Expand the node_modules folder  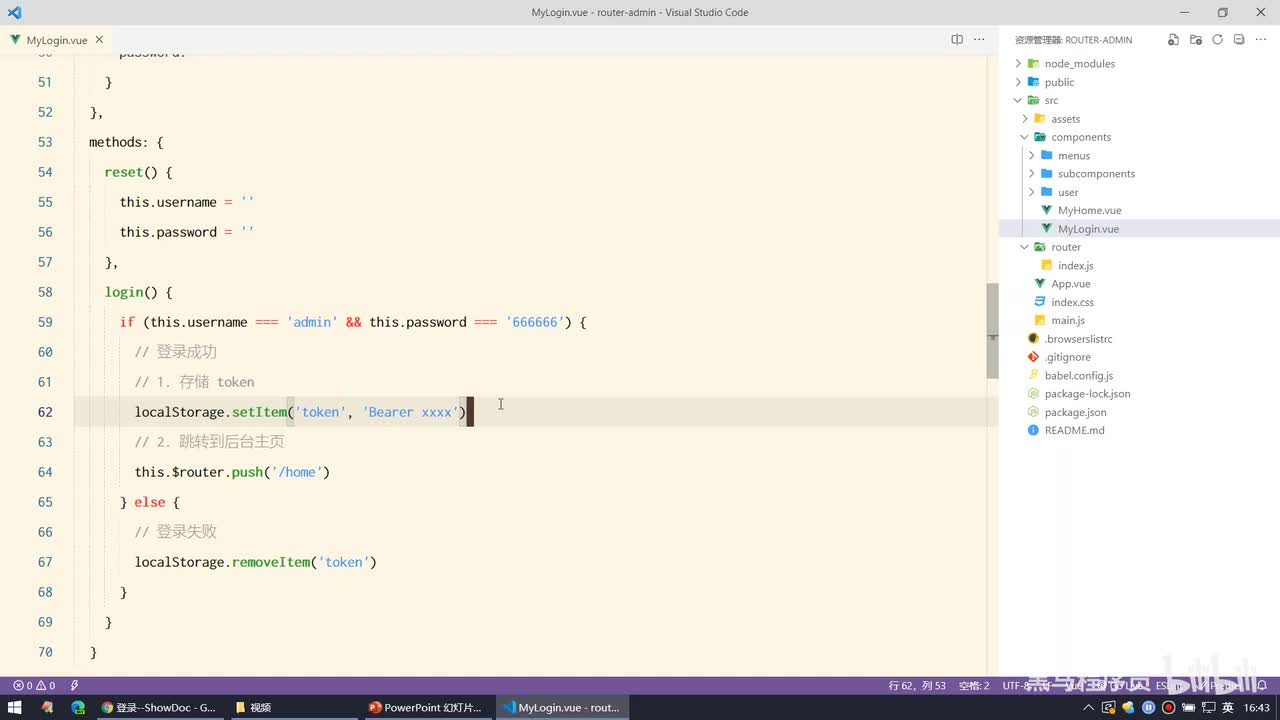(x=1019, y=63)
